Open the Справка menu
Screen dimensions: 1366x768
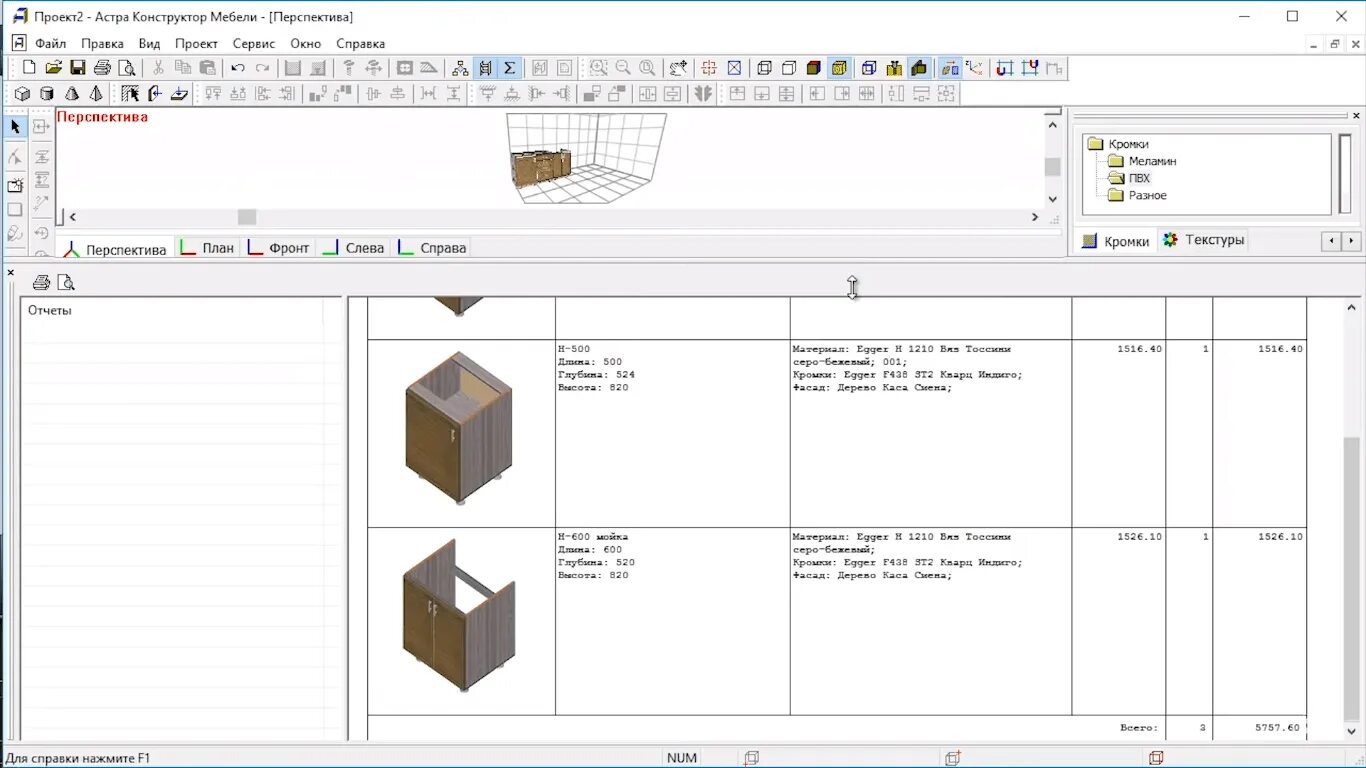[x=360, y=44]
